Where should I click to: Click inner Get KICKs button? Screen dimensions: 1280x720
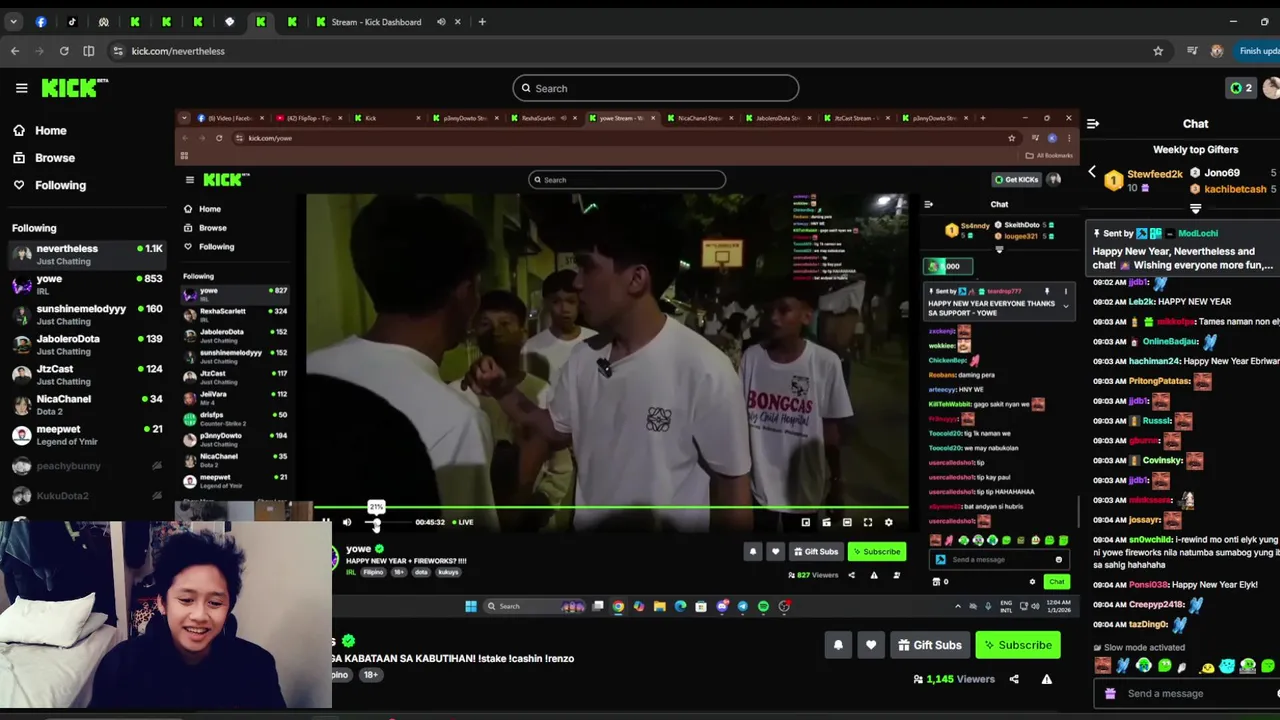coord(1016,180)
